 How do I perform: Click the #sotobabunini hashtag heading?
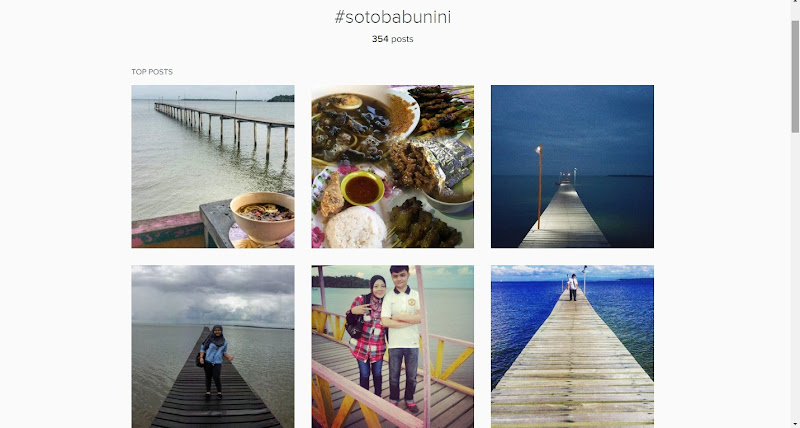(x=392, y=17)
